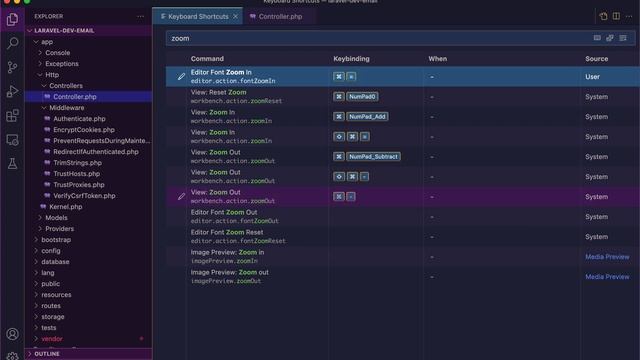
Task: Edit keybinding for Editor Font Zoom In
Action: pyautogui.click(x=181, y=76)
